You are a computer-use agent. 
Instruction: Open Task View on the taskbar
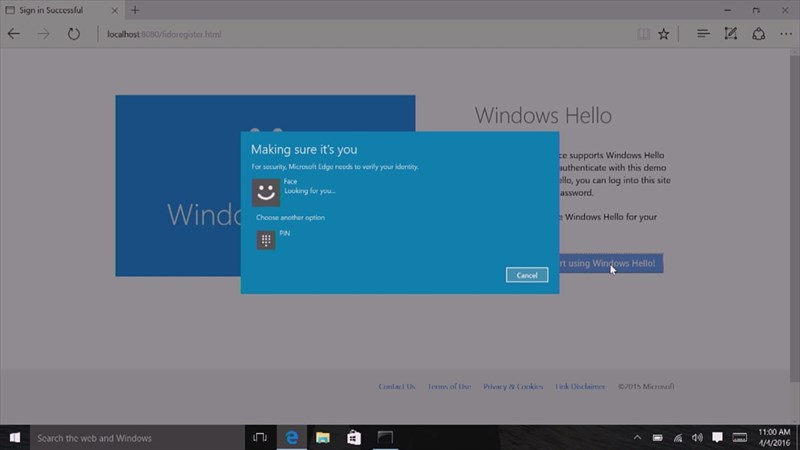(x=260, y=437)
